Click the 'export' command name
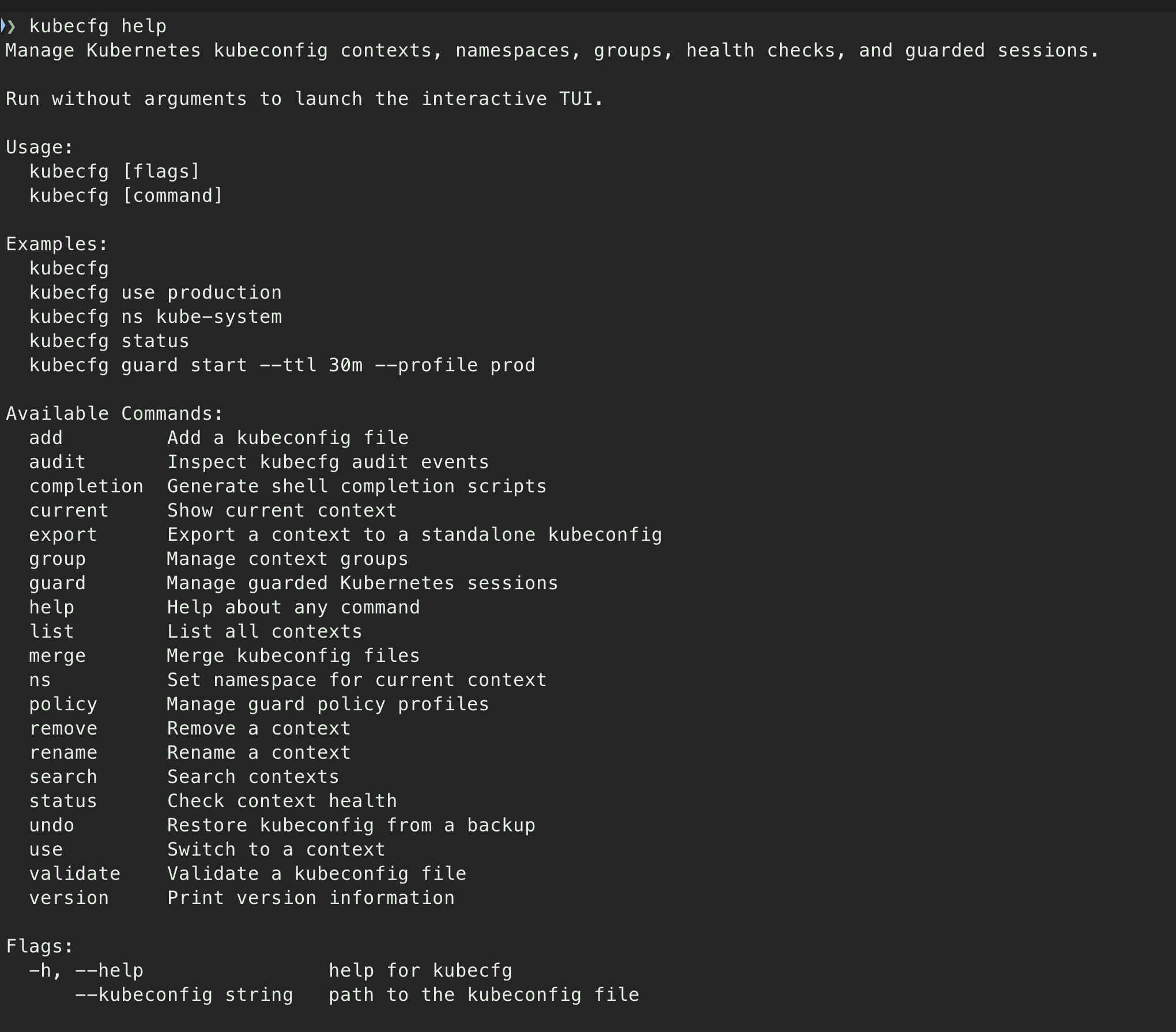Image resolution: width=1176 pixels, height=1032 pixels. point(63,534)
